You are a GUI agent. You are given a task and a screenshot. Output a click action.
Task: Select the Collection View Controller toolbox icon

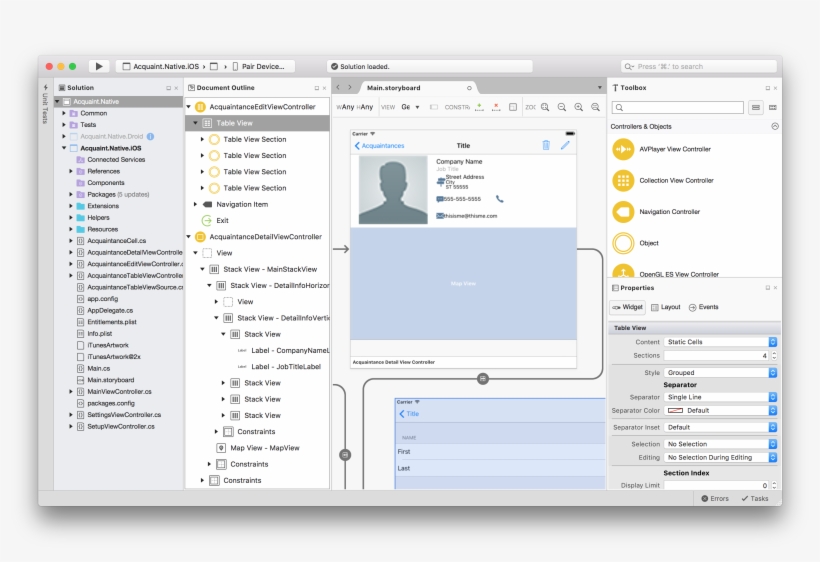623,180
